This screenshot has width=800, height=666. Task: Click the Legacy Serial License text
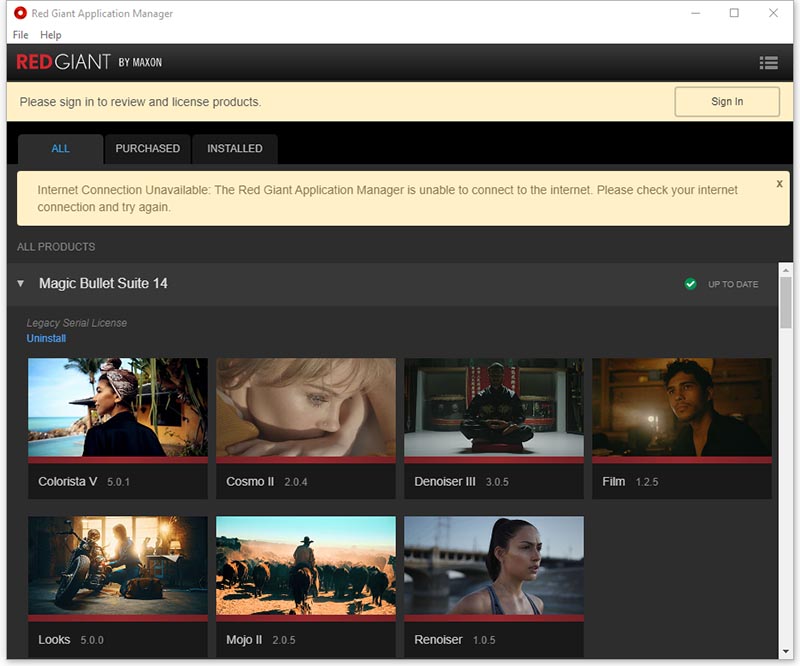click(x=77, y=323)
